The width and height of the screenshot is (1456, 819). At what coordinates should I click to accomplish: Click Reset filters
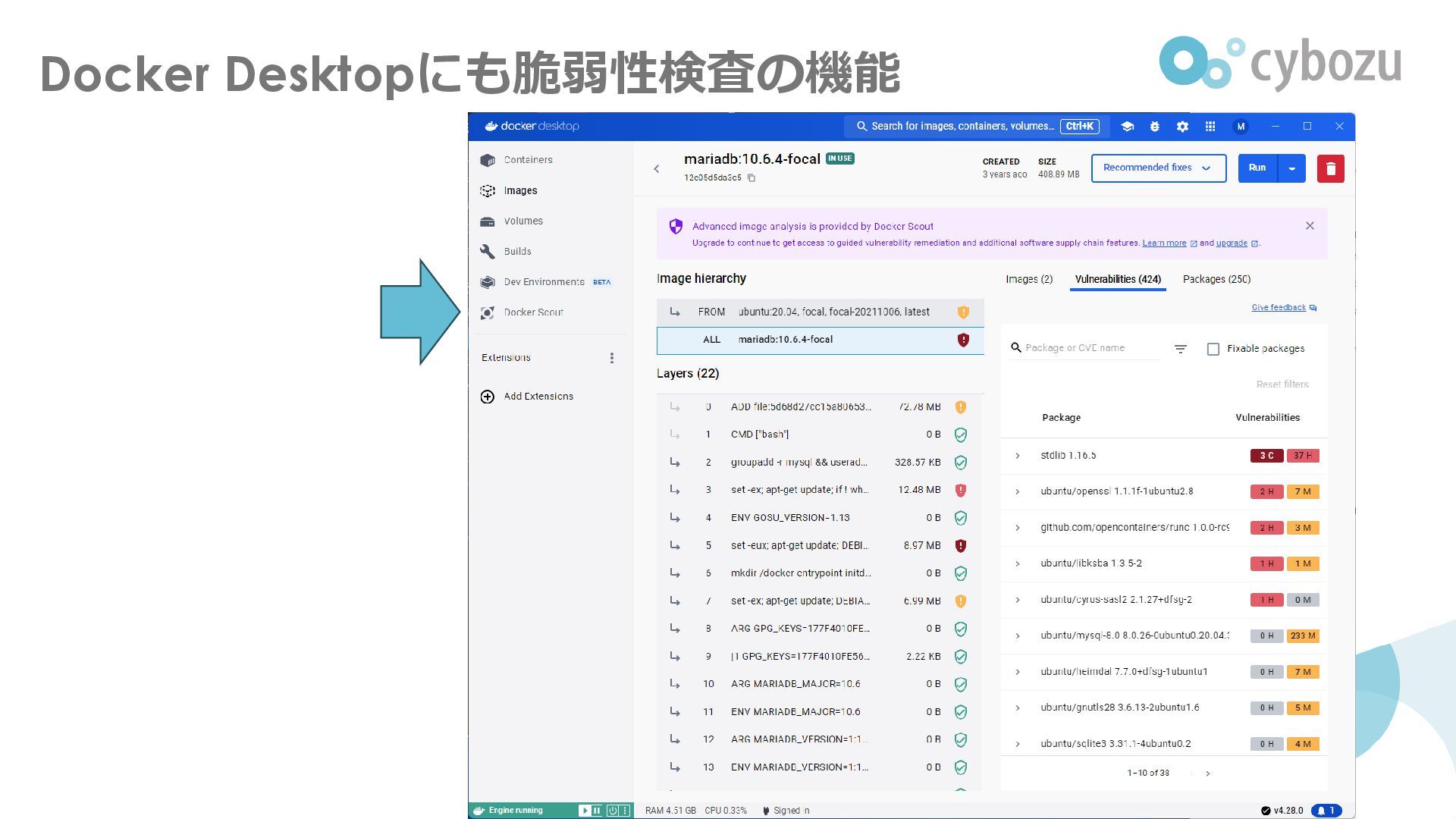tap(1282, 384)
